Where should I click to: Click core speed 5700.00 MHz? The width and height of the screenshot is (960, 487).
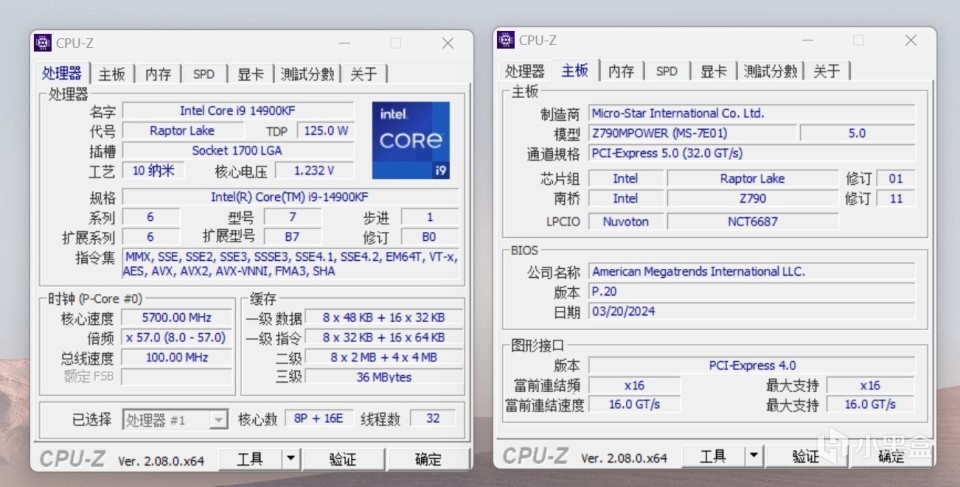176,317
